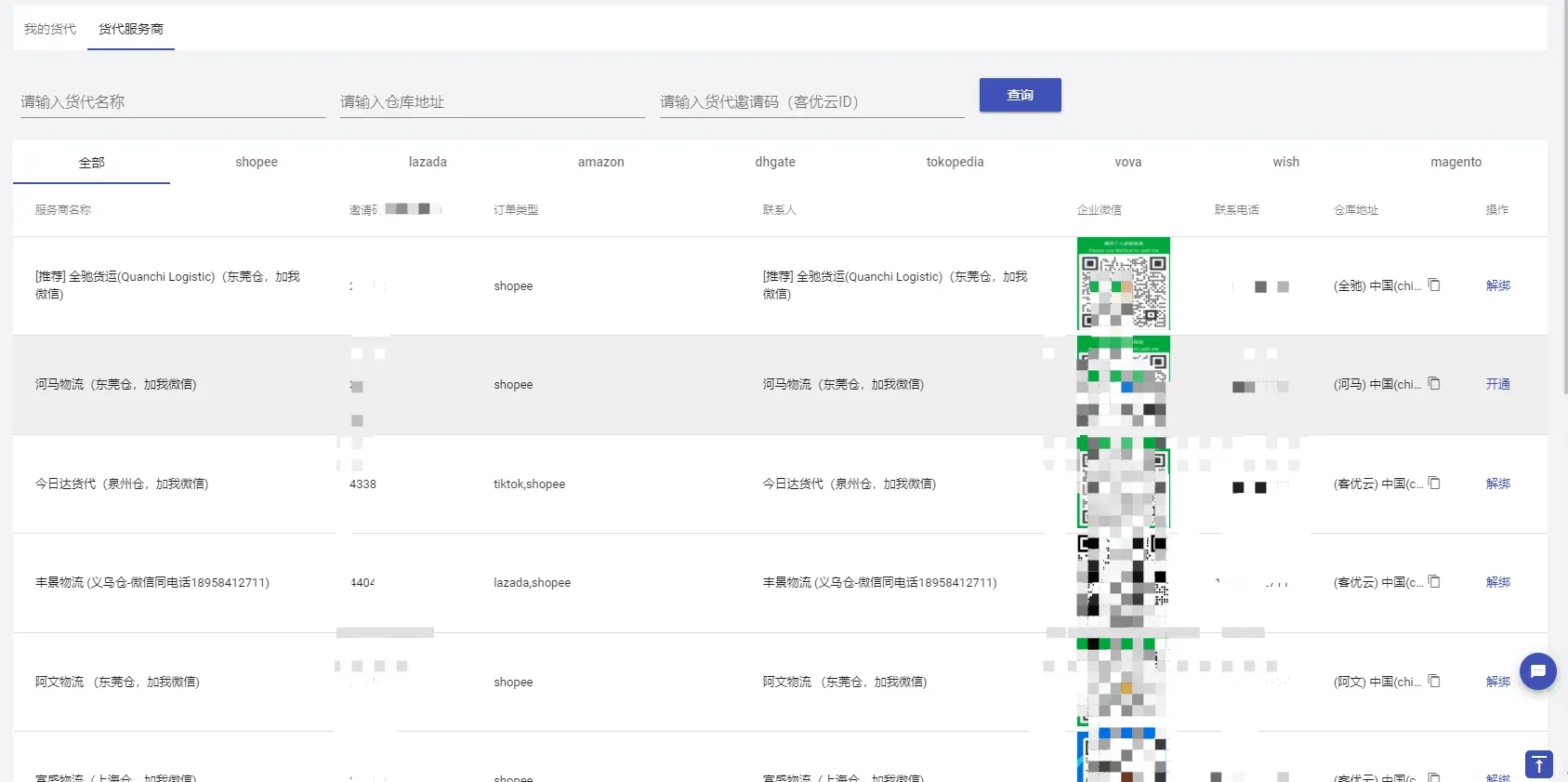The width and height of the screenshot is (1568, 782).
Task: Switch to 我的货代 tab
Action: pos(50,29)
